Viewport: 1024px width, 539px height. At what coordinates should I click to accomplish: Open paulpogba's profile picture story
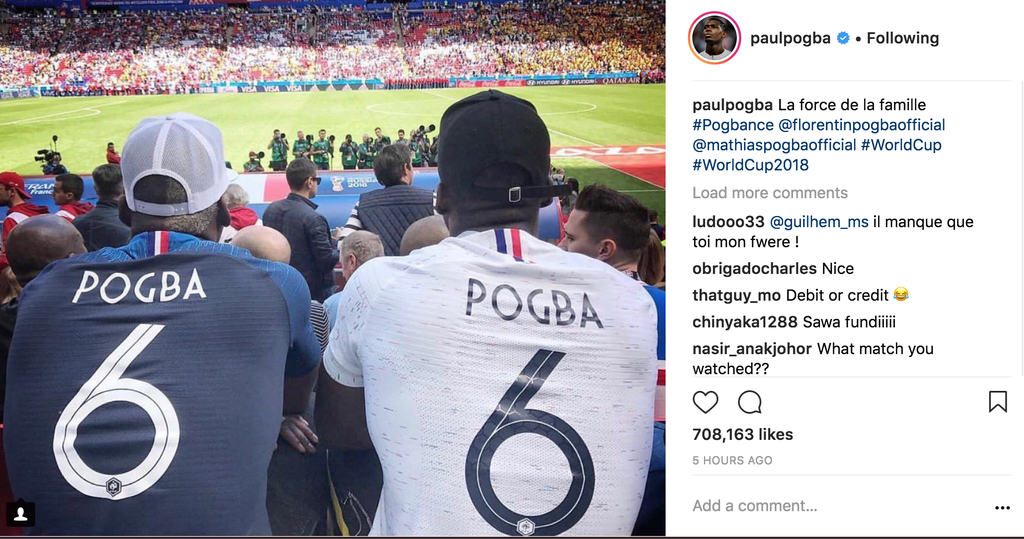point(714,38)
